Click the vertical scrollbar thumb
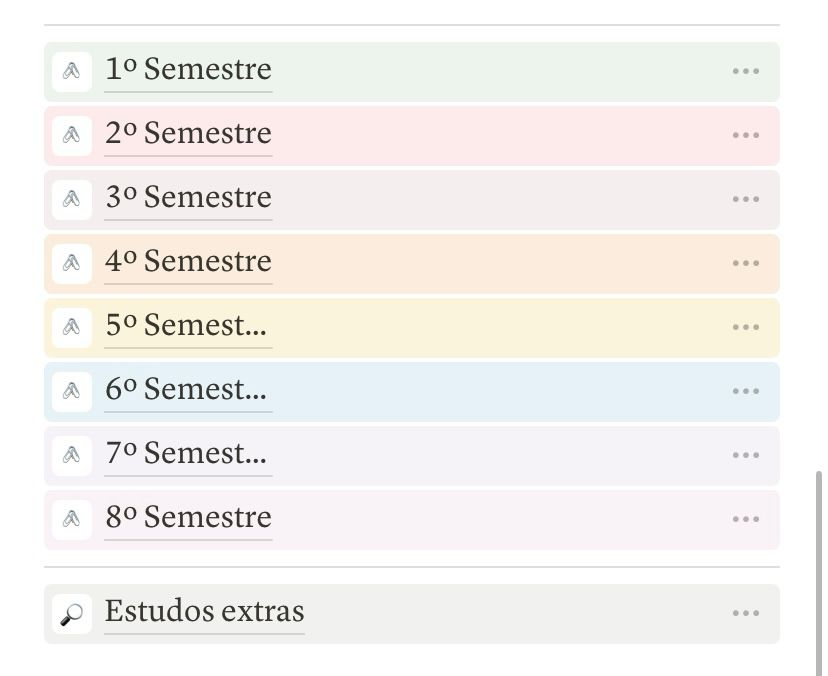The image size is (828, 676). pyautogui.click(x=819, y=573)
